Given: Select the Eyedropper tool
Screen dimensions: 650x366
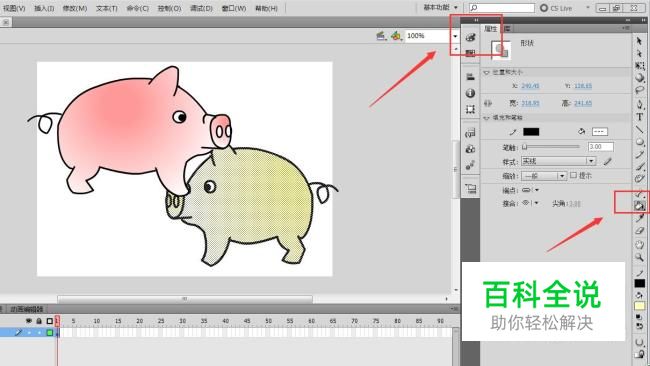Looking at the screenshot, I should (x=640, y=218).
